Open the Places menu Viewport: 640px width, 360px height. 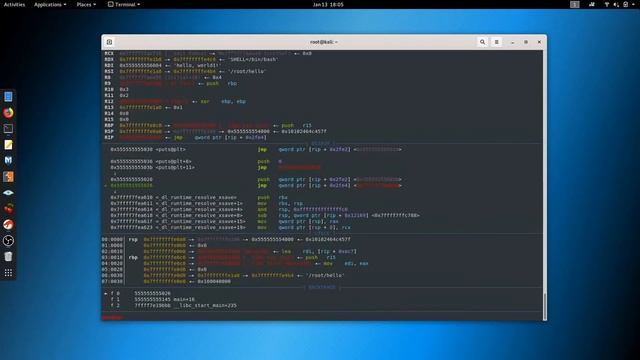(x=86, y=4)
